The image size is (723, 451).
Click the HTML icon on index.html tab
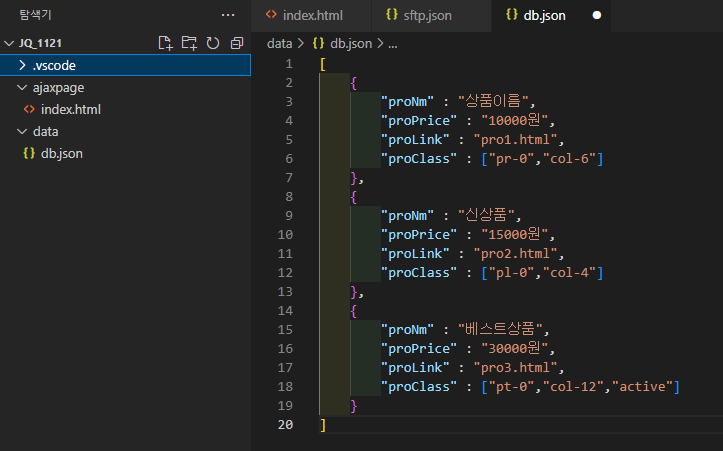coord(272,15)
